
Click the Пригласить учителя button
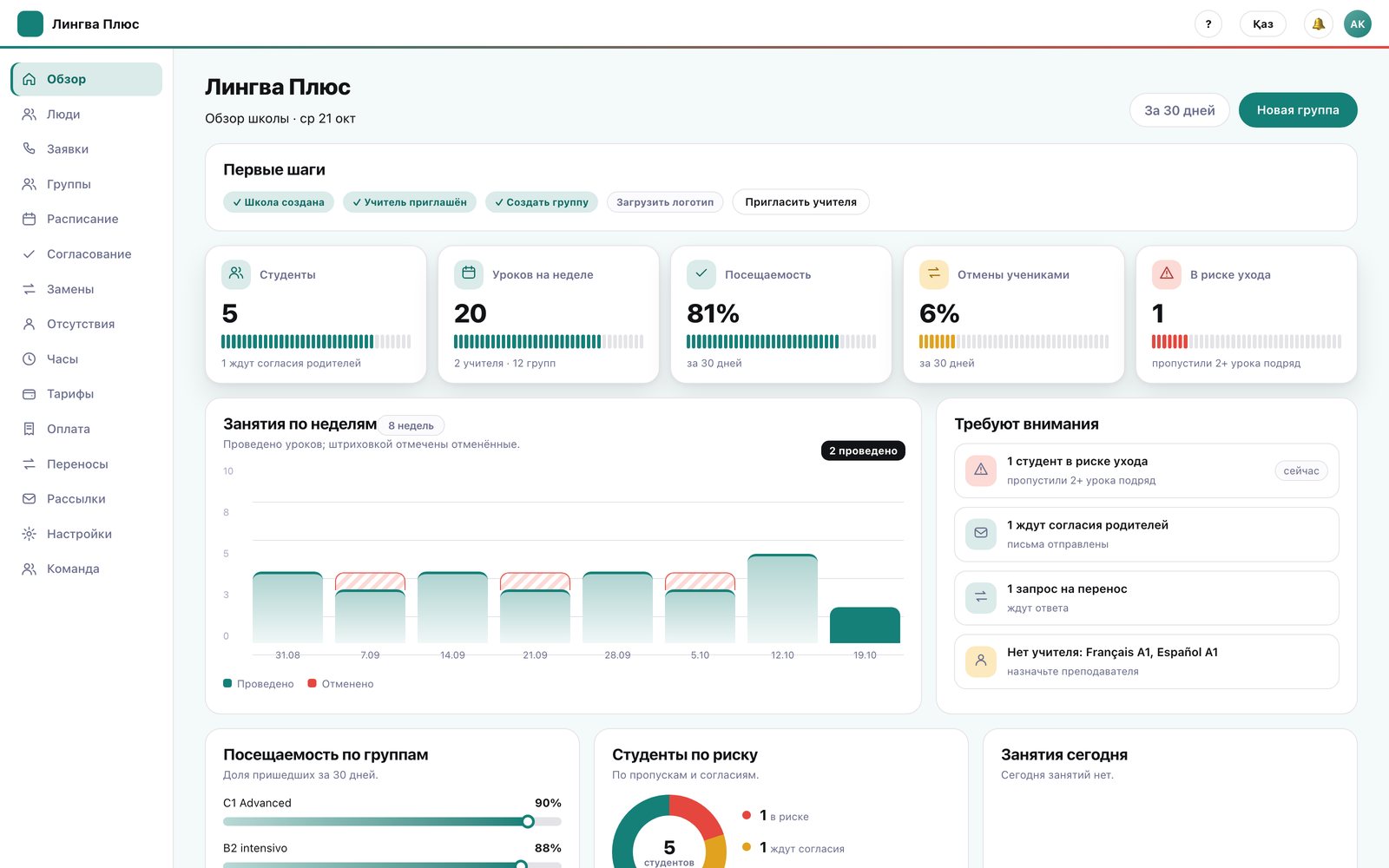click(x=800, y=202)
